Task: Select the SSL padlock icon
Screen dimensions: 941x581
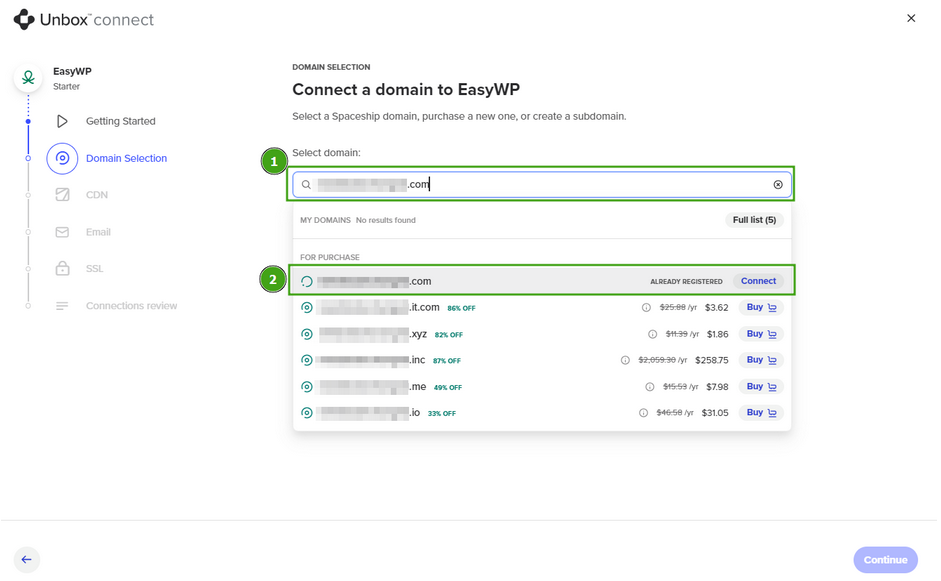Action: click(x=62, y=268)
